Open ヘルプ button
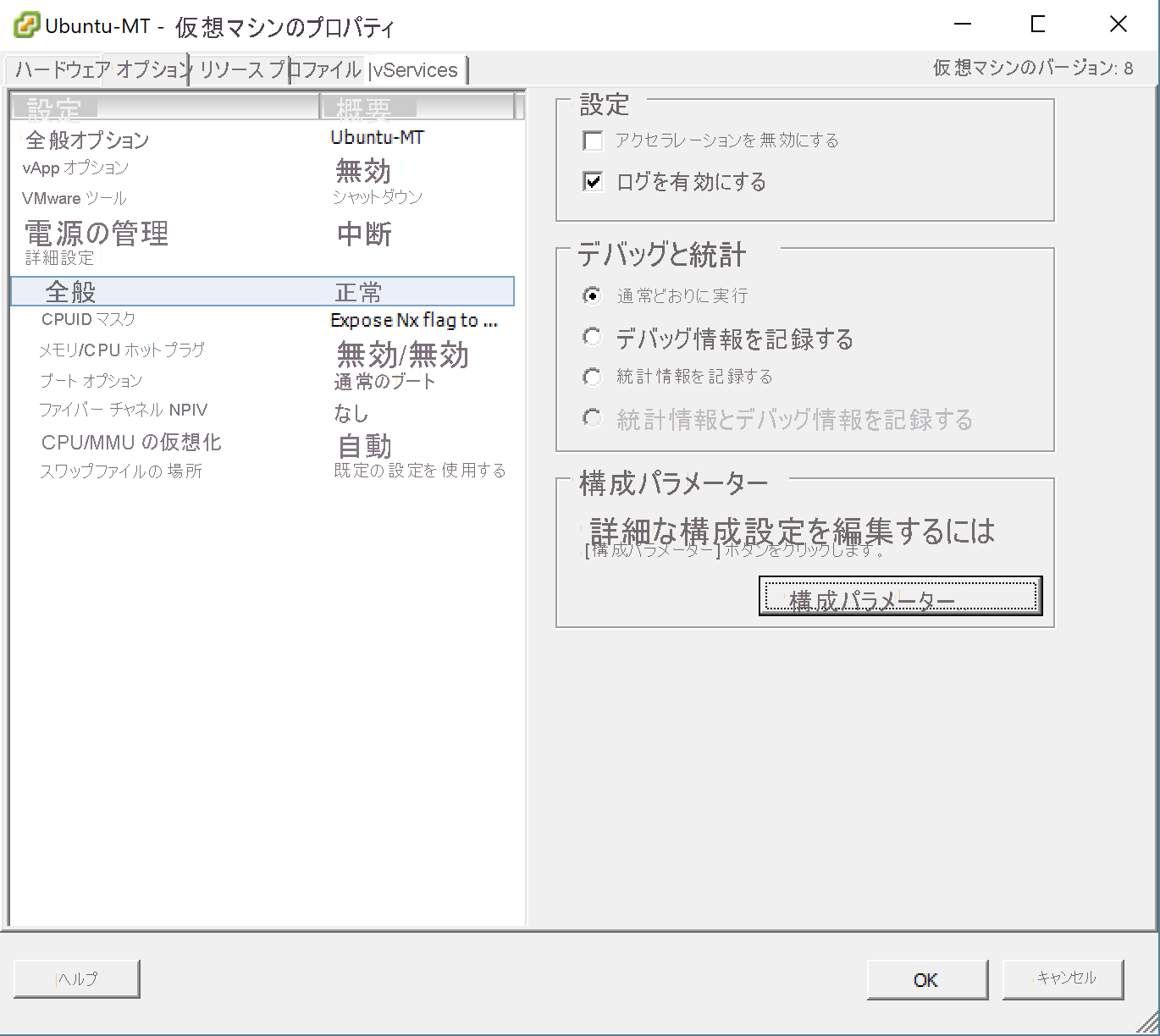1160x1036 pixels. (76, 979)
